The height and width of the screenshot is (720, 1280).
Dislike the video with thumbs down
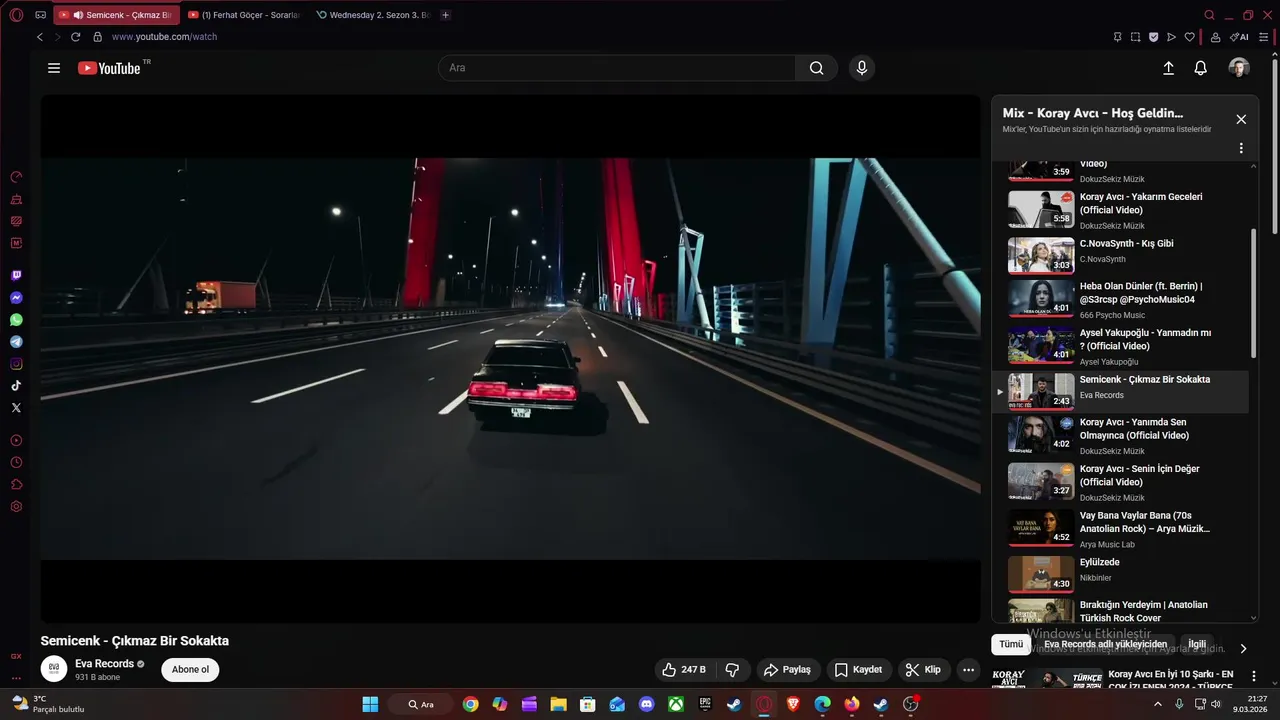tap(732, 670)
